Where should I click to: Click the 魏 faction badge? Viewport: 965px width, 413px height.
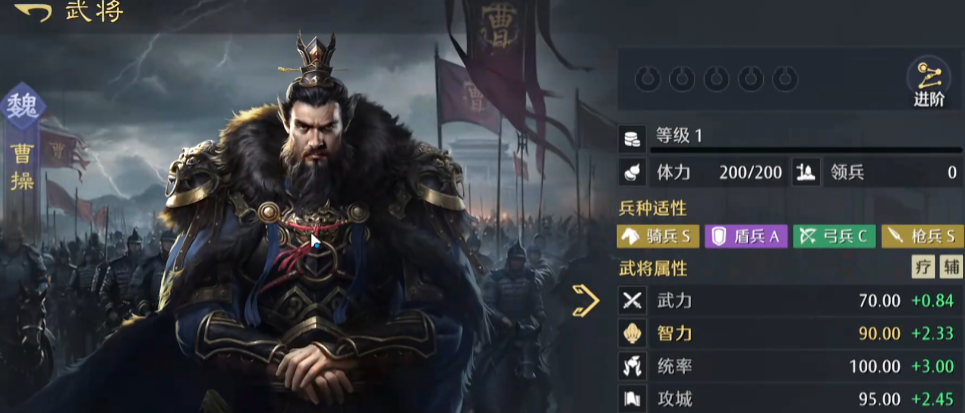(23, 106)
